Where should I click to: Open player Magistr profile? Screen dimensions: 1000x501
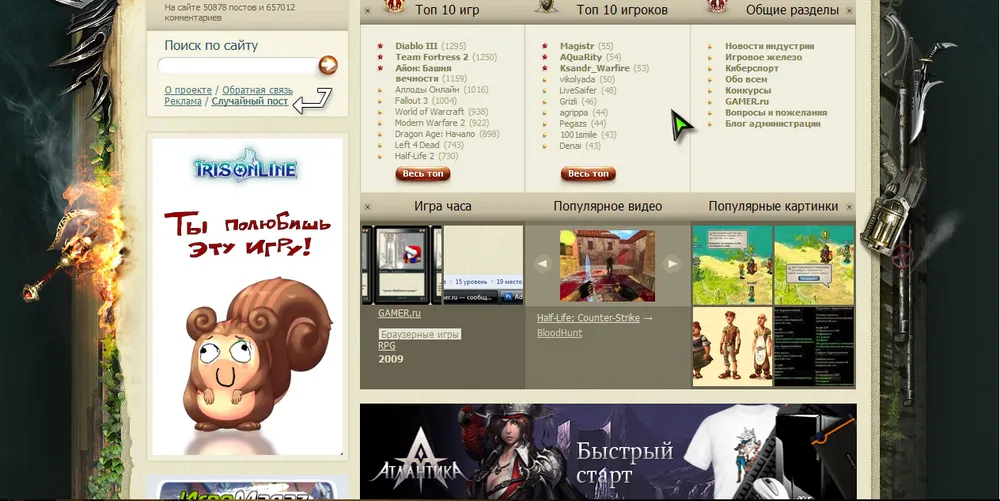[577, 46]
